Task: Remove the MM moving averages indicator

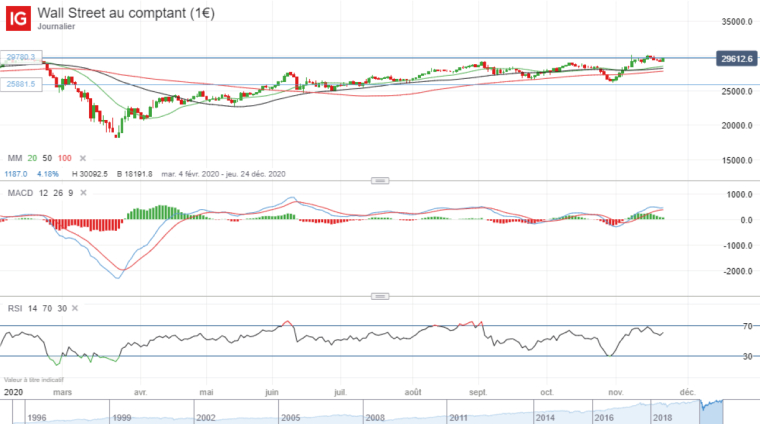Action: pos(83,158)
